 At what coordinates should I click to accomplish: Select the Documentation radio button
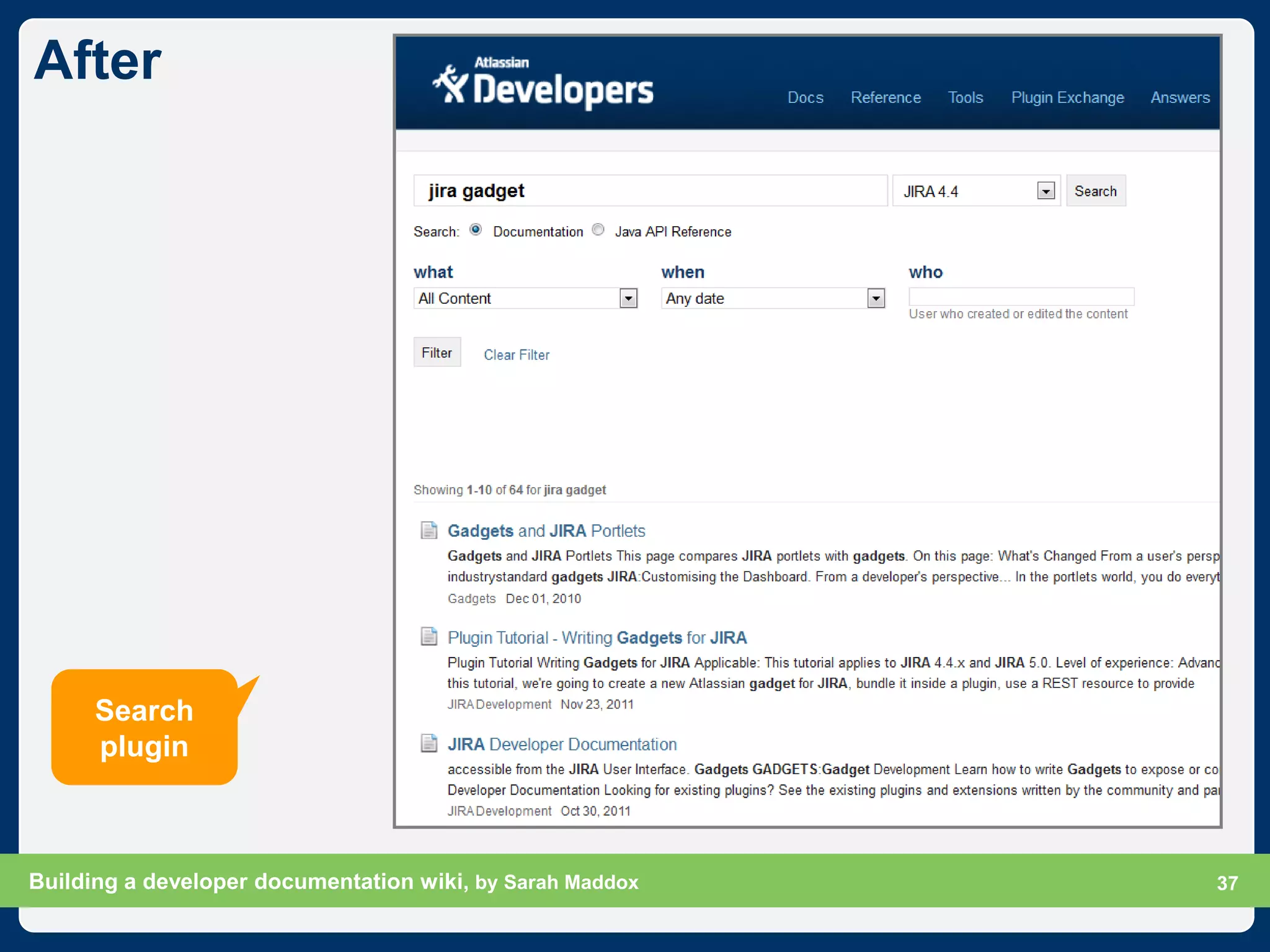pos(476,230)
